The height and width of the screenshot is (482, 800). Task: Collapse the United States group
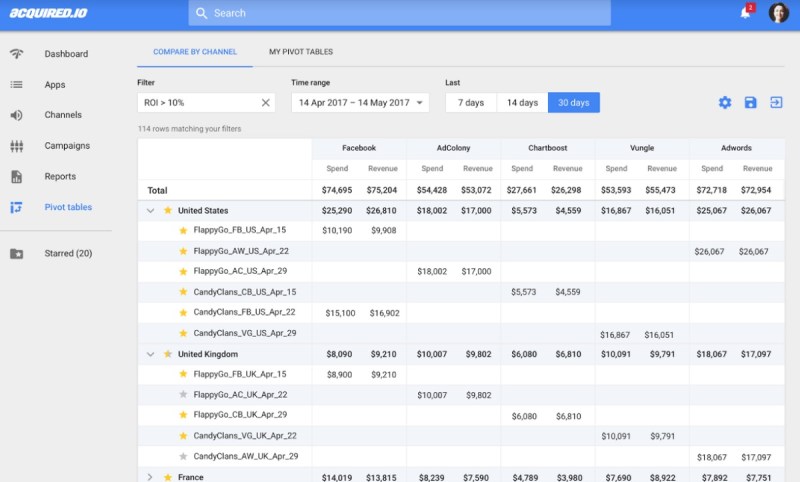point(150,210)
